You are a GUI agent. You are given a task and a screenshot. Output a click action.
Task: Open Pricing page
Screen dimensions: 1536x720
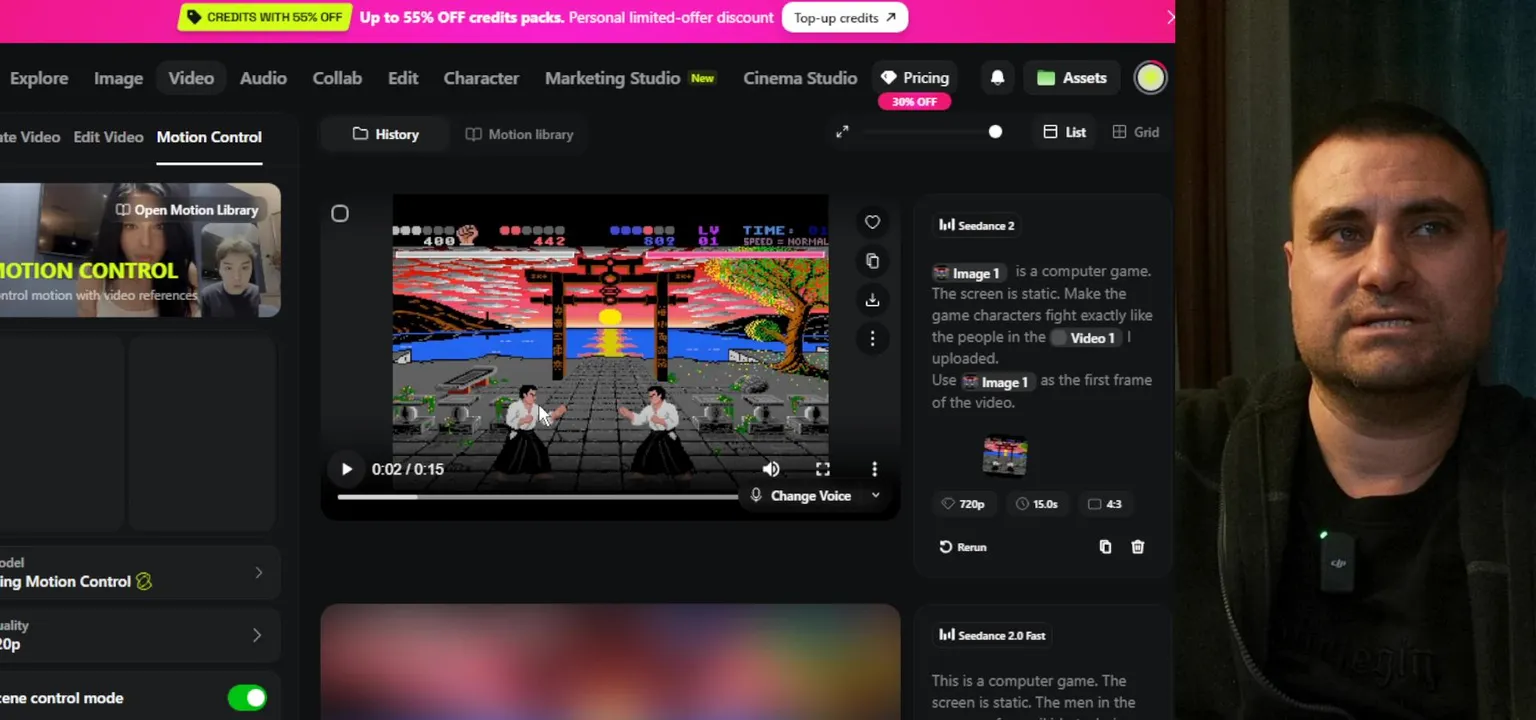coord(914,78)
